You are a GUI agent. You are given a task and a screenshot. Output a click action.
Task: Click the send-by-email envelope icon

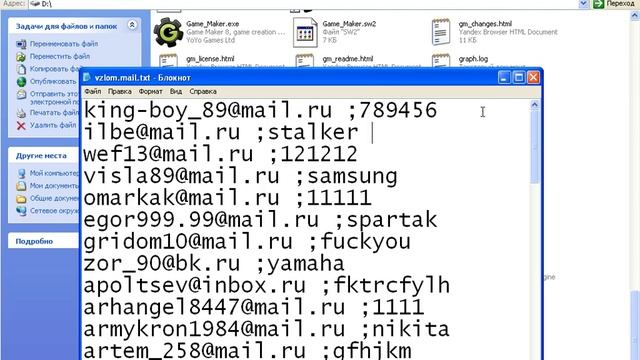21,95
